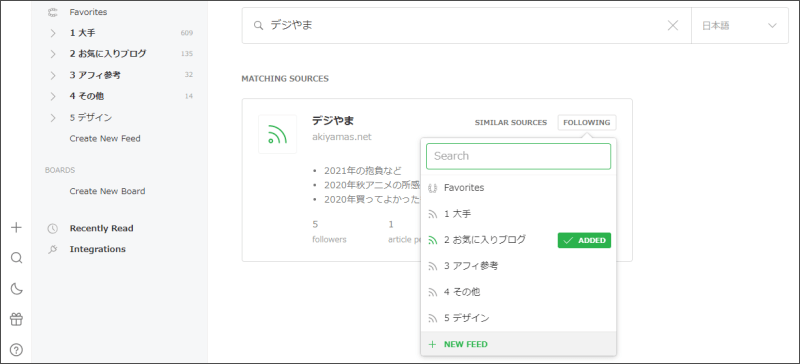
Task: Open search via magnifier icon in left rail
Action: tap(16, 258)
